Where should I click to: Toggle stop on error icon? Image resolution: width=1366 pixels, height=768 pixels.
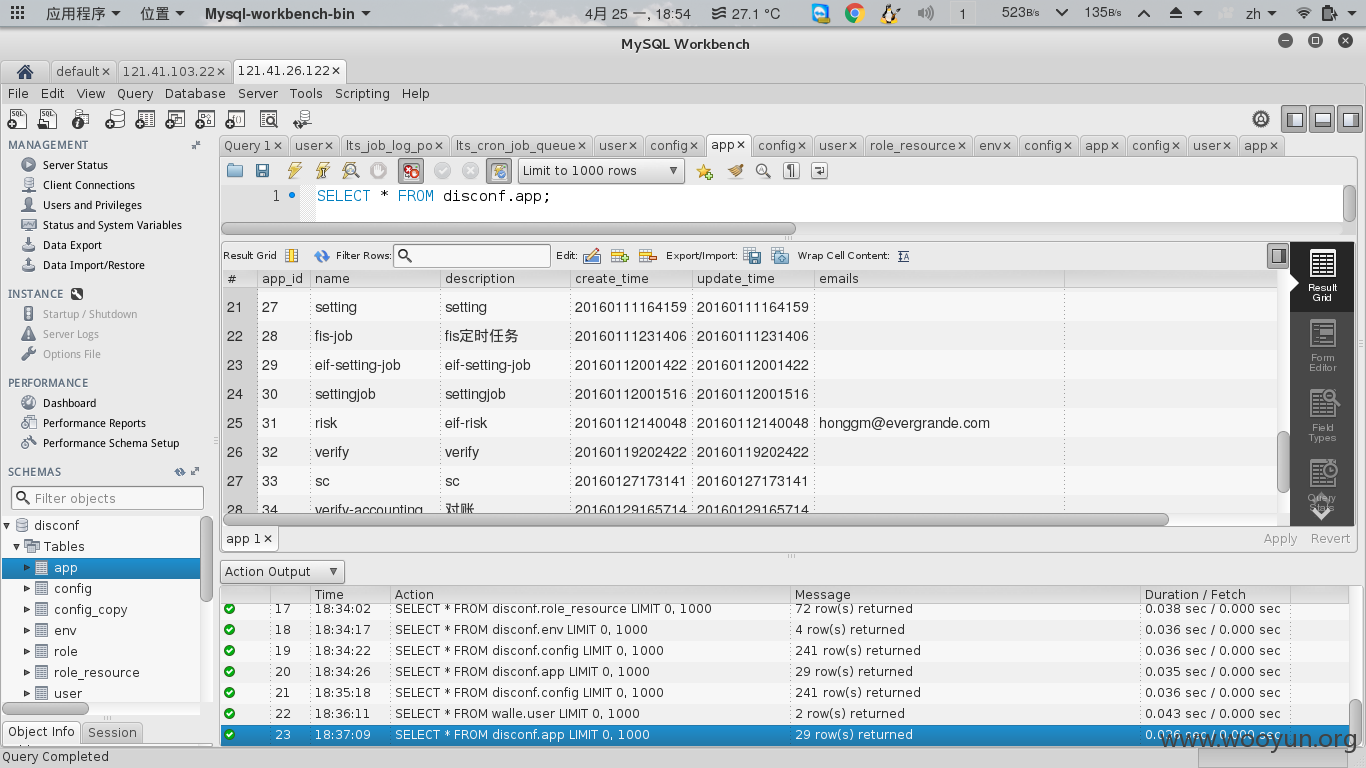[410, 171]
